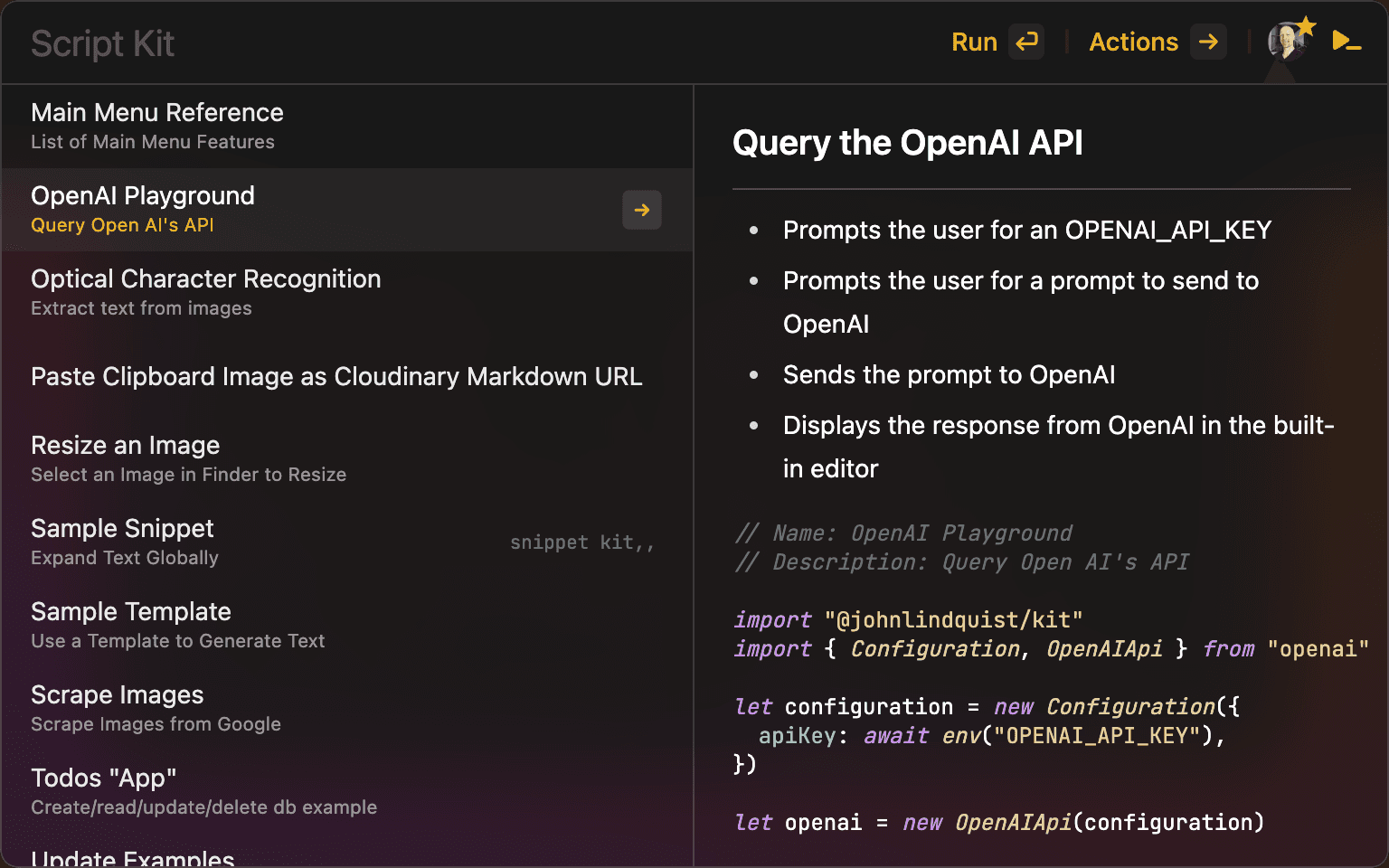Click Run in the top bar
Screen dimensions: 1389x868
974,42
